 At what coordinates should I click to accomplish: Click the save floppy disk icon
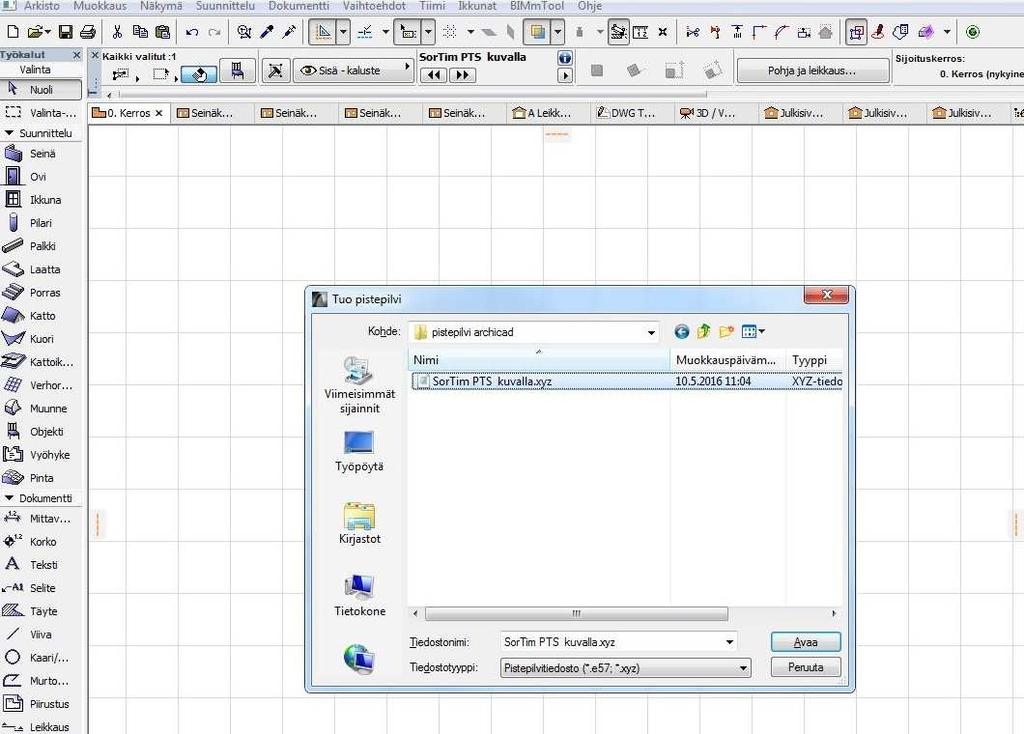point(65,31)
